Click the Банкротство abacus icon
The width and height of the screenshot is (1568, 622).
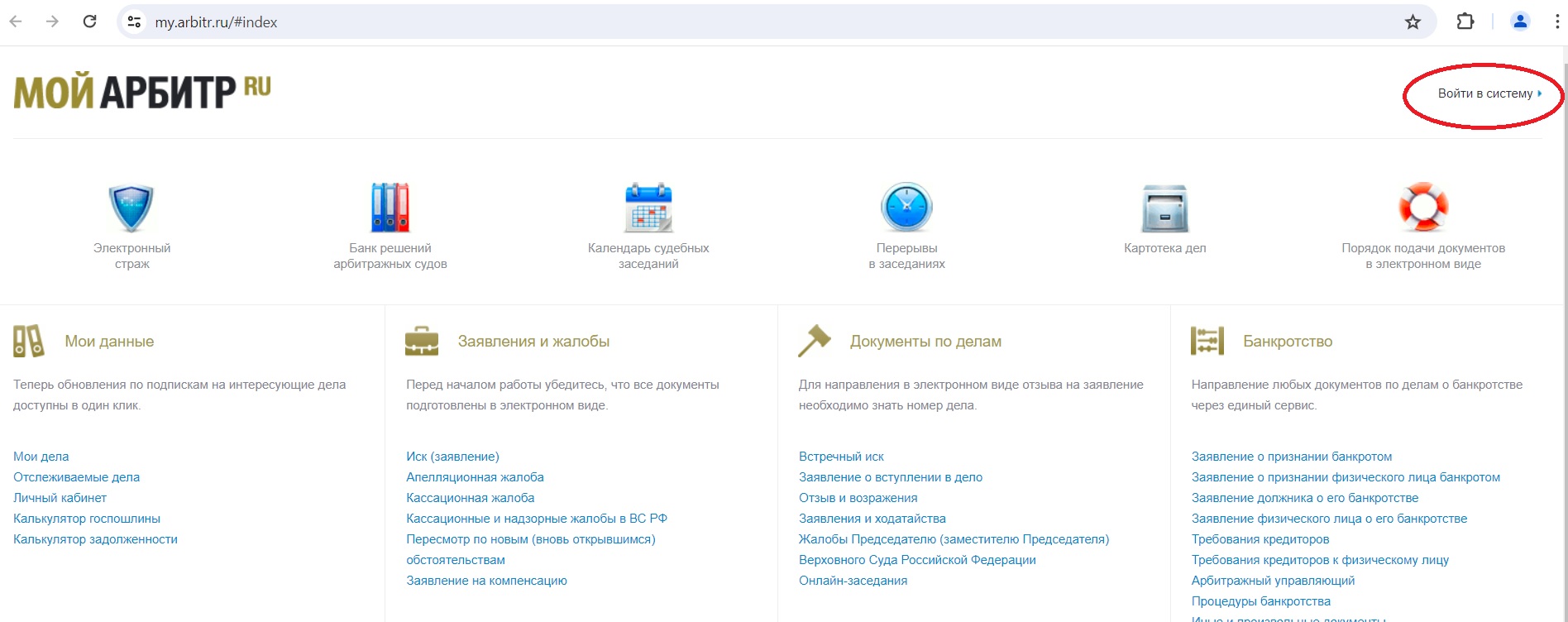point(1207,341)
